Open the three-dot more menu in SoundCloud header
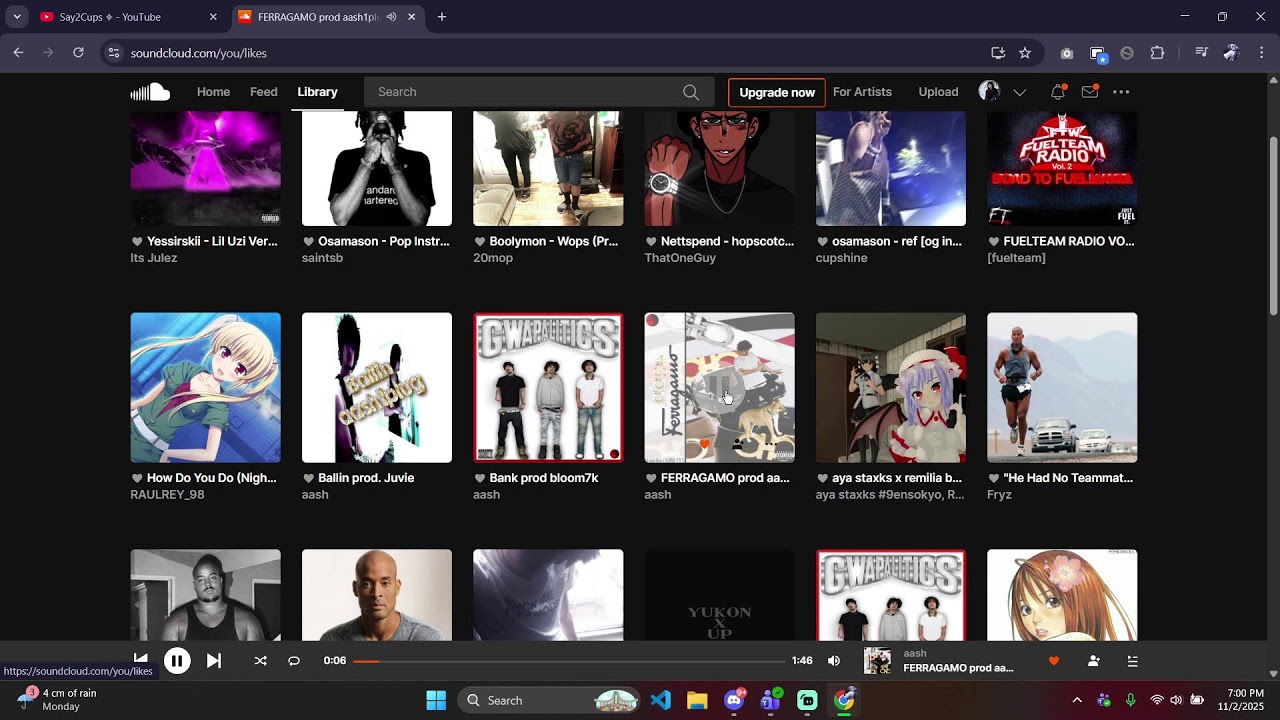 [x=1121, y=92]
